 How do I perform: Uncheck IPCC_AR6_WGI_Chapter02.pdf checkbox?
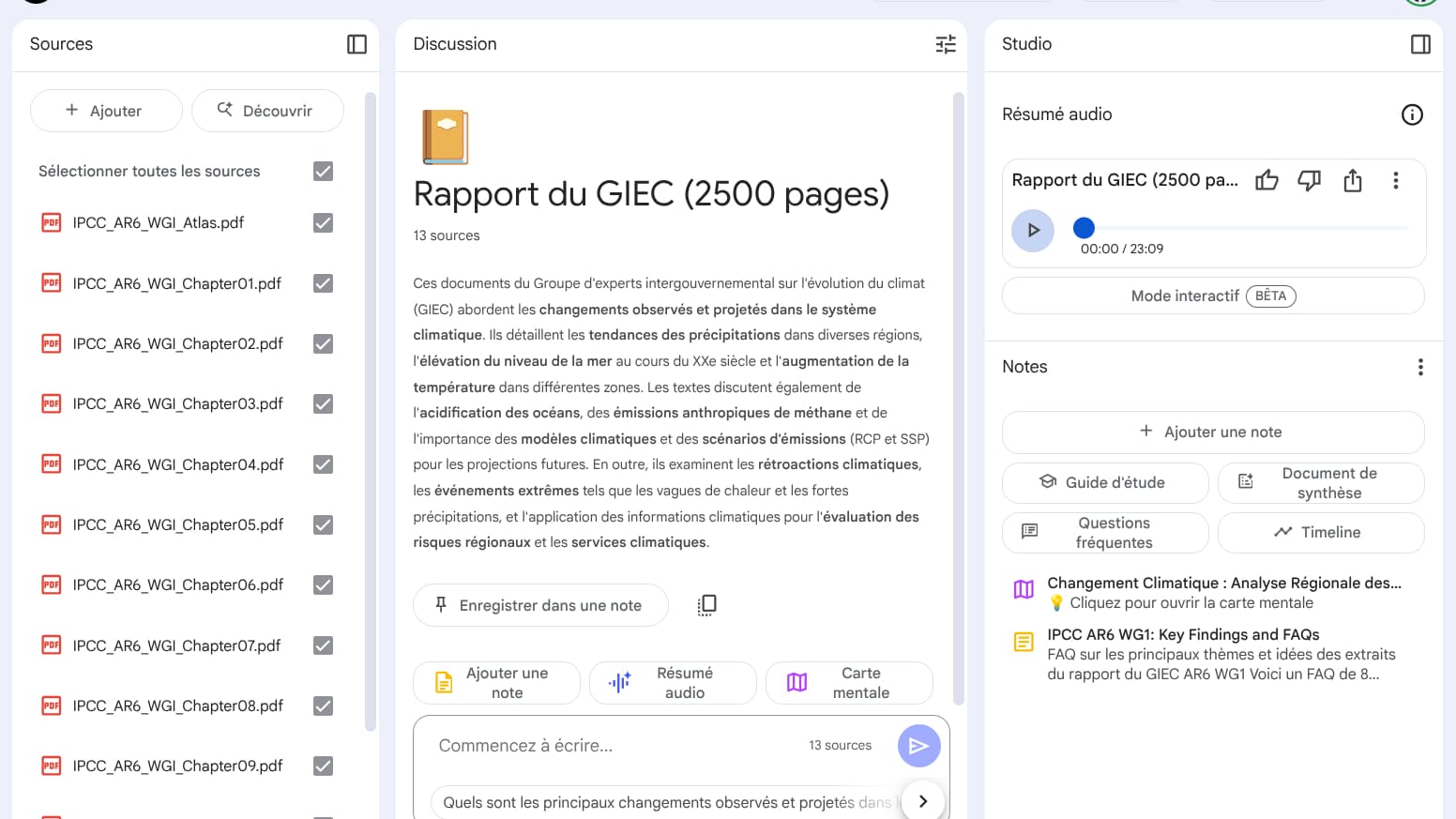click(x=323, y=343)
